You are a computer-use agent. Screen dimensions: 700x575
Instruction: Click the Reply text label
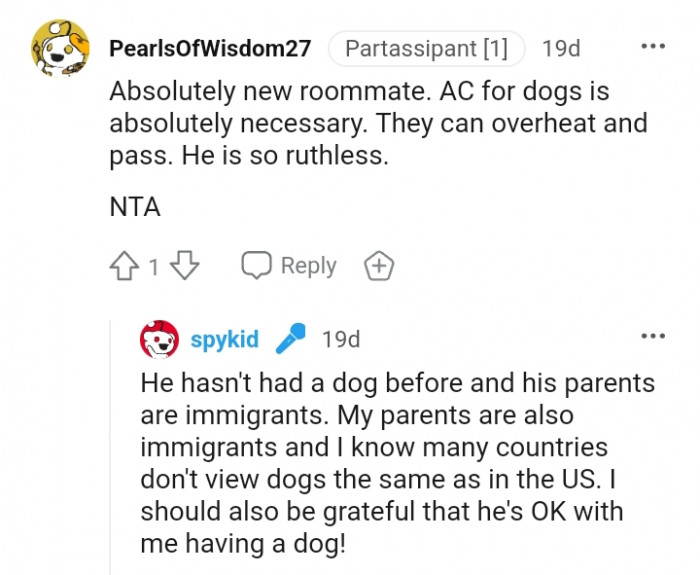(308, 266)
